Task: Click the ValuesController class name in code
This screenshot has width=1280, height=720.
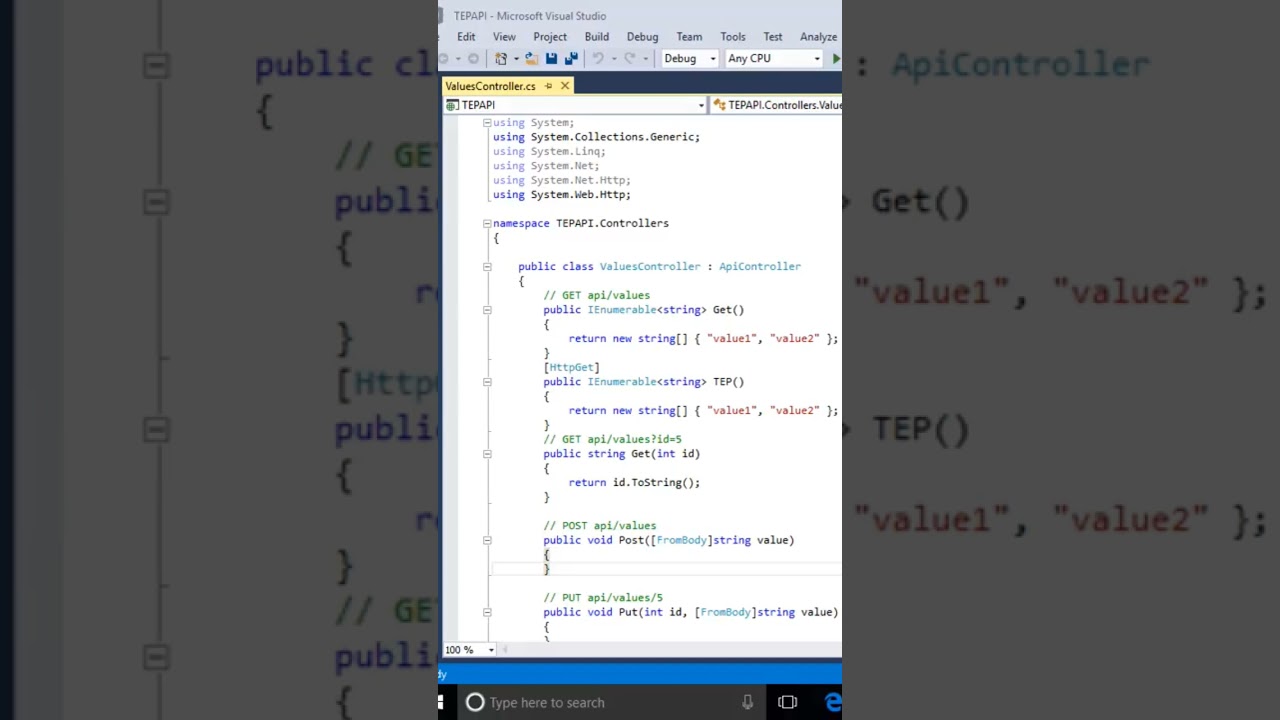Action: point(650,267)
